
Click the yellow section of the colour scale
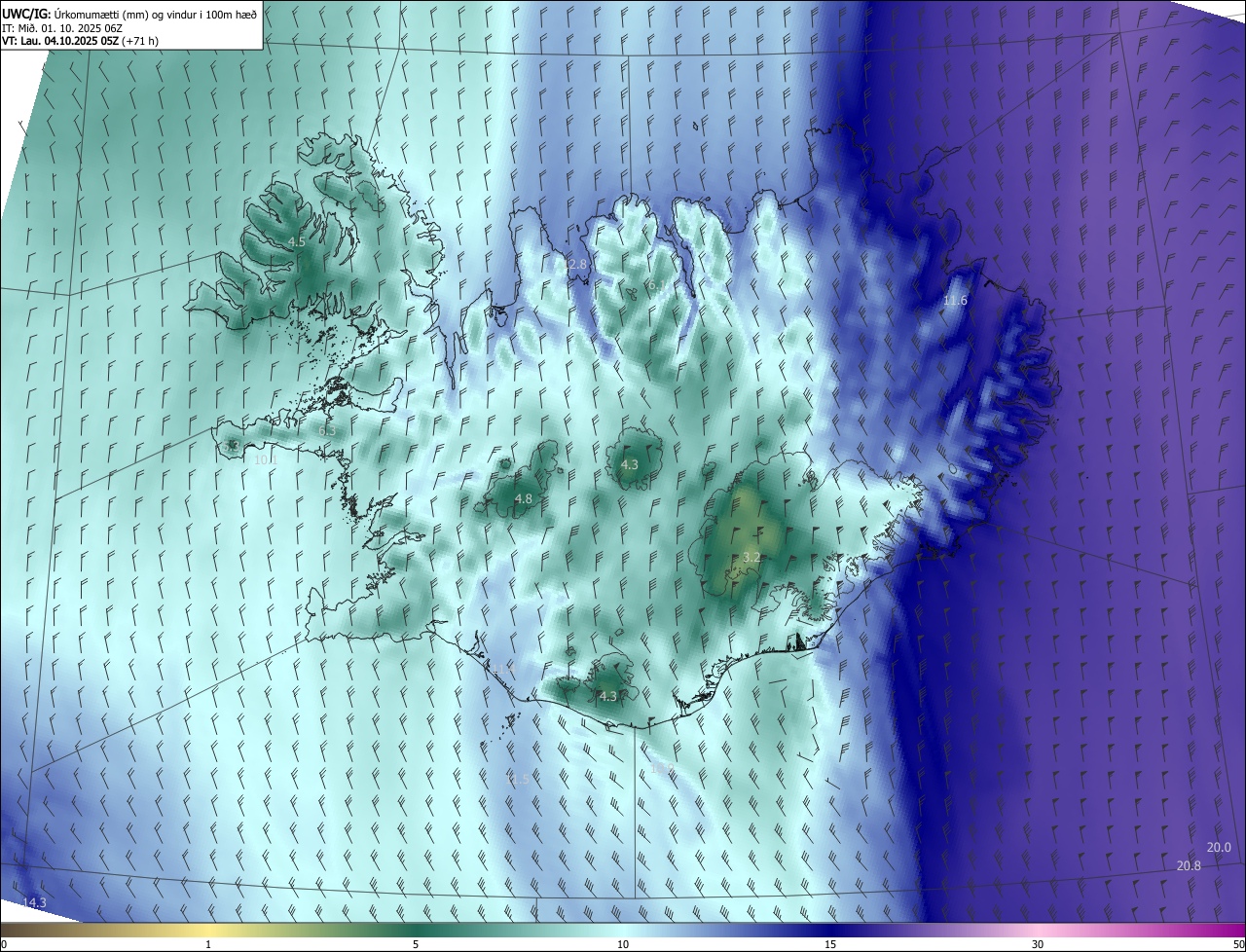[208, 931]
